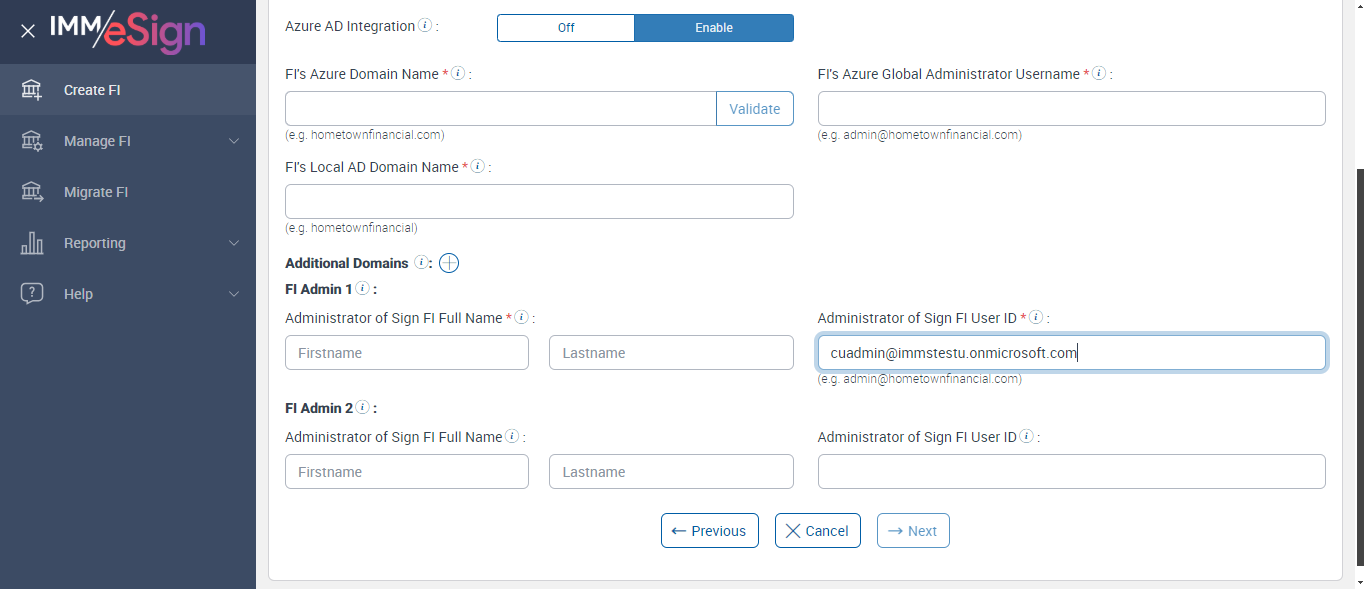
Task: Click the Create FI bank icon
Action: 32,90
